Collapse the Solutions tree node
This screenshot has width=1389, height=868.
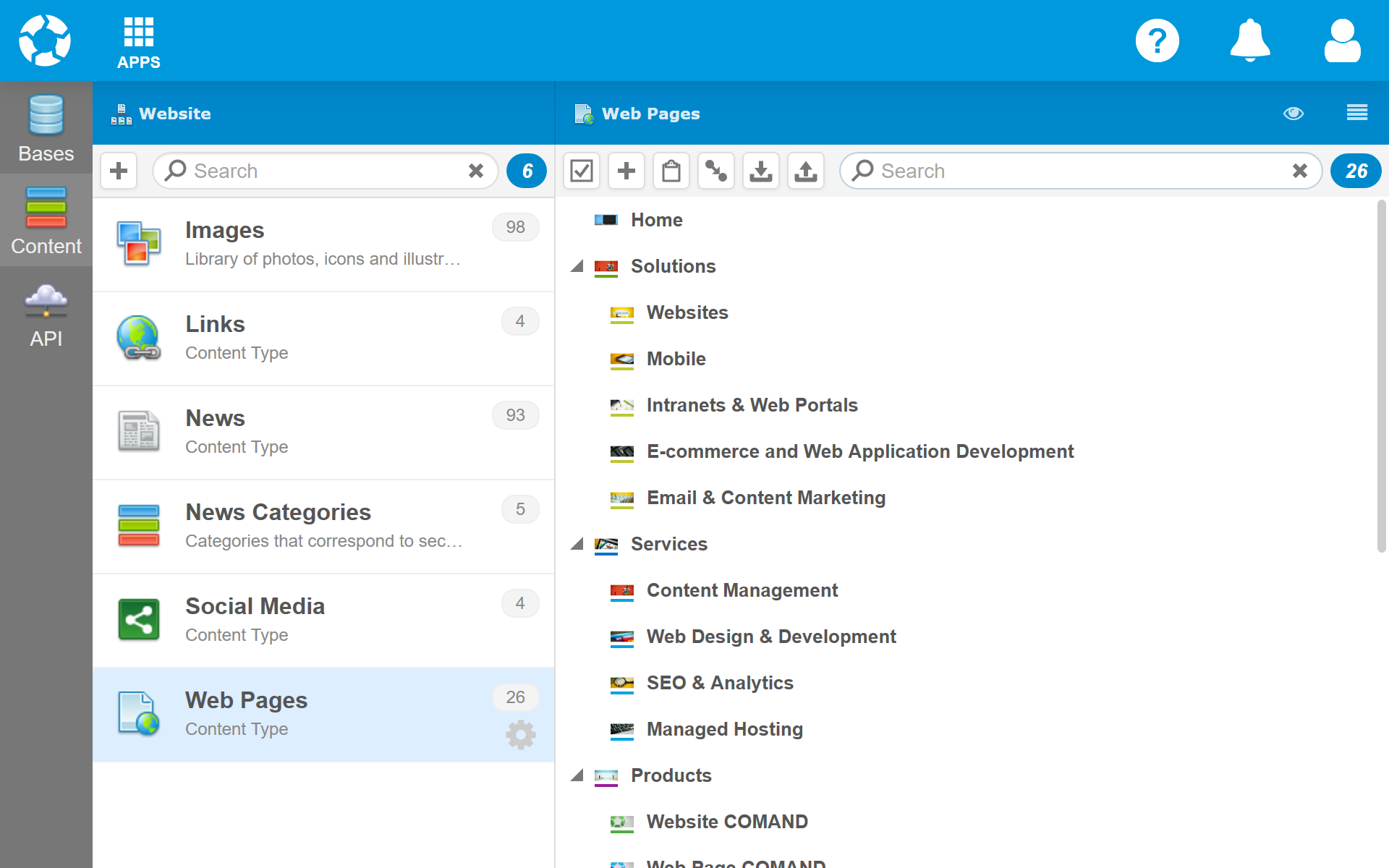pyautogui.click(x=577, y=266)
